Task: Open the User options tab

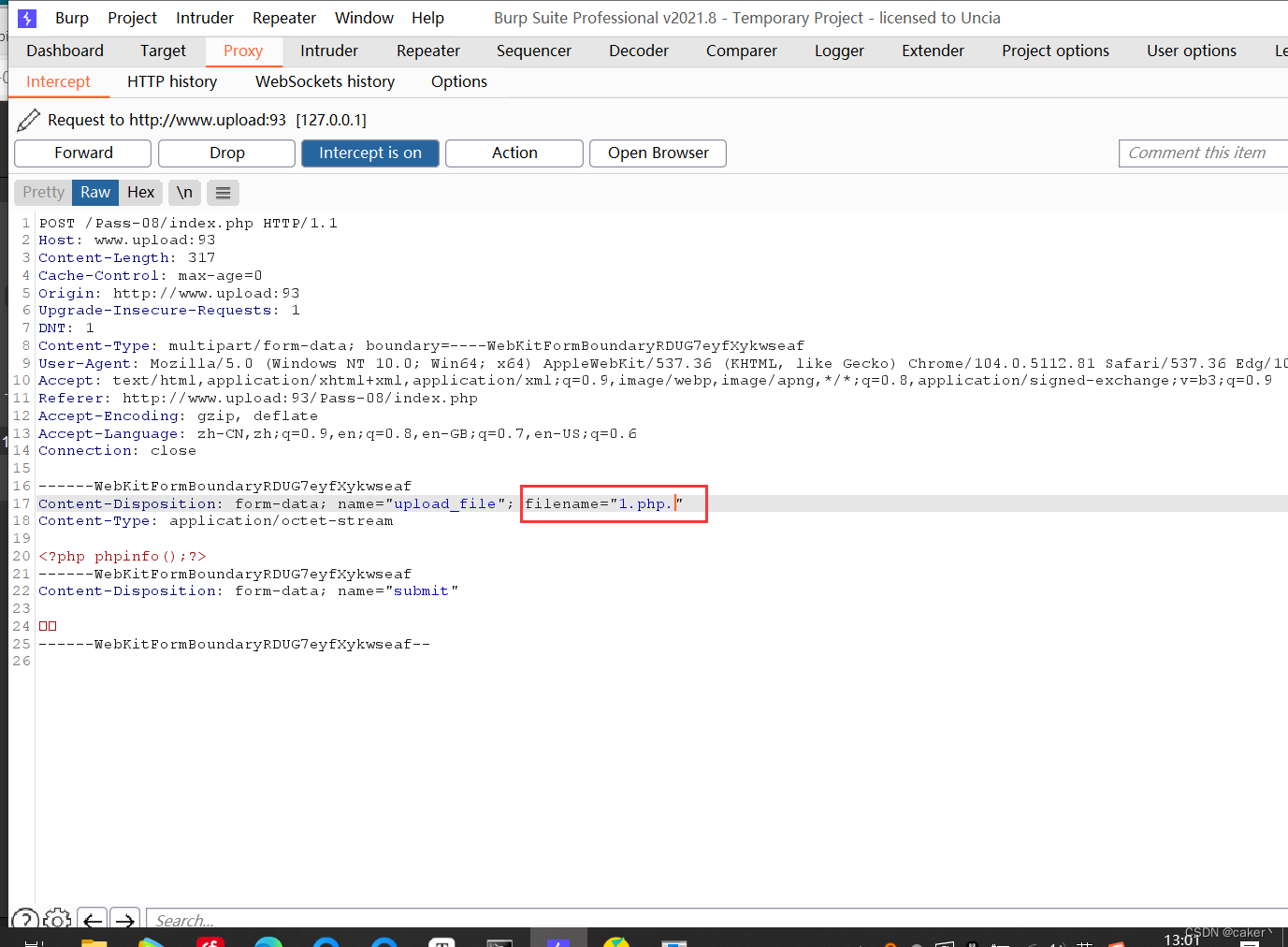Action: (1192, 51)
